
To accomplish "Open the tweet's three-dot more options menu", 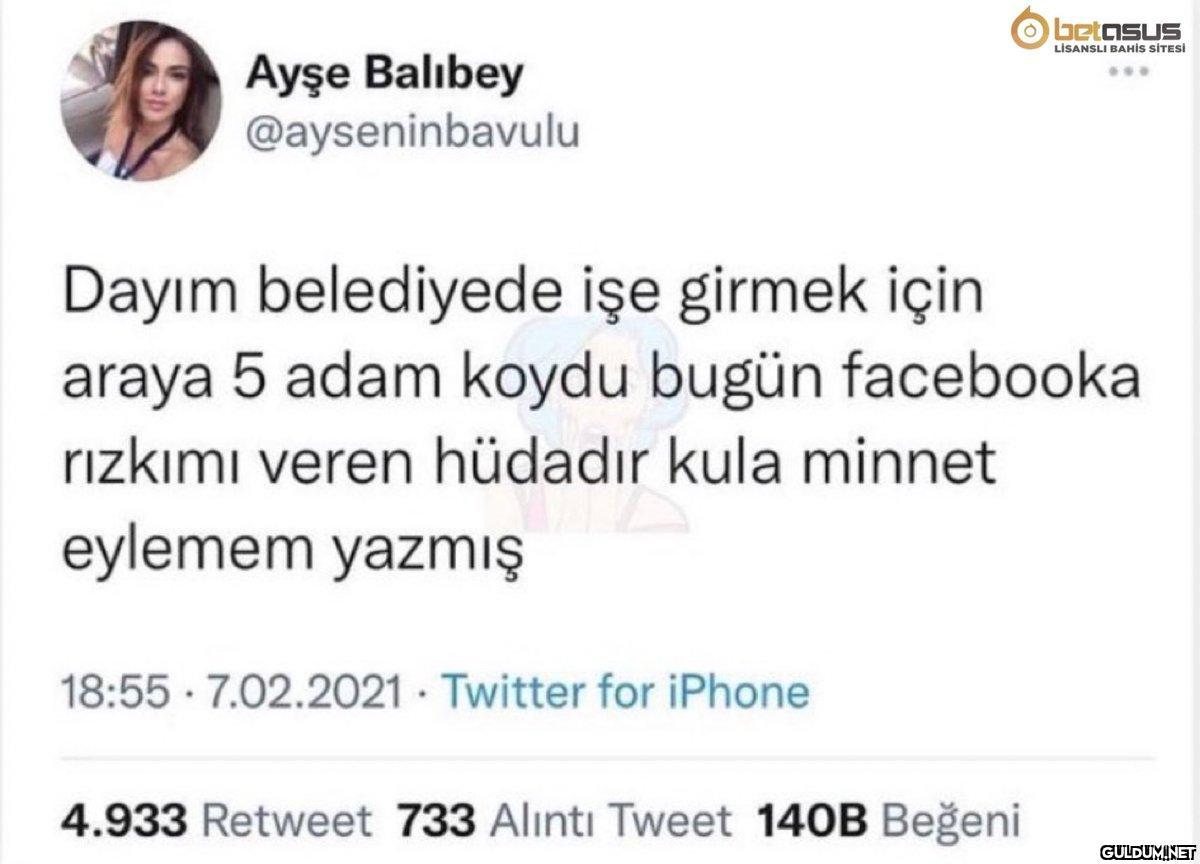I will click(x=1130, y=73).
